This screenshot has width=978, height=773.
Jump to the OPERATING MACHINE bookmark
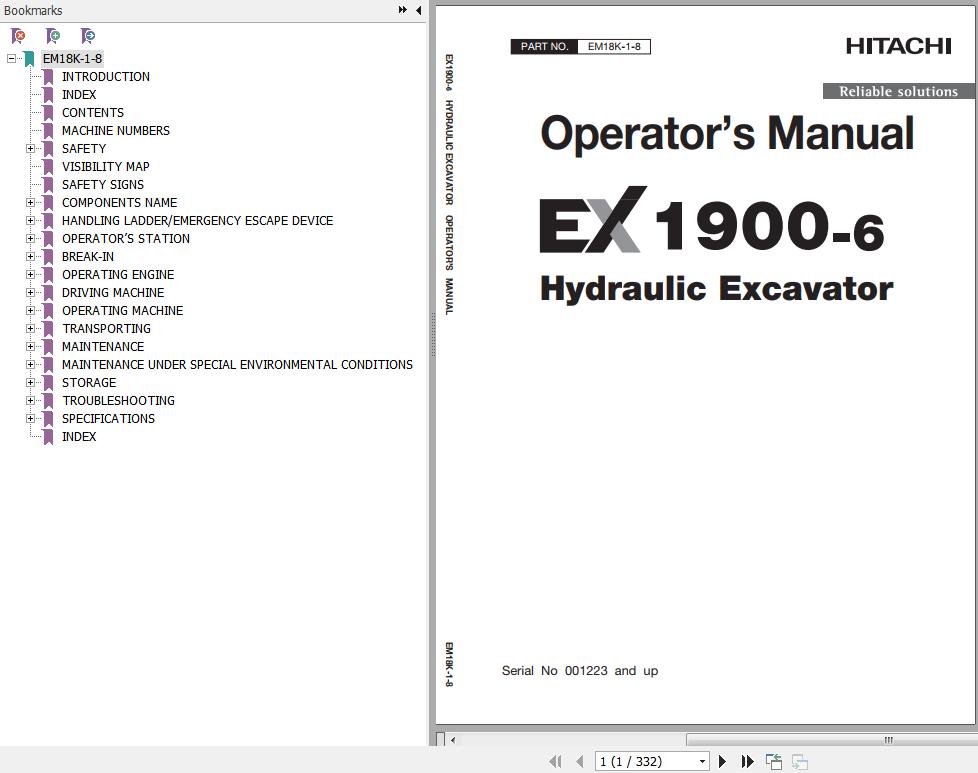pos(122,311)
